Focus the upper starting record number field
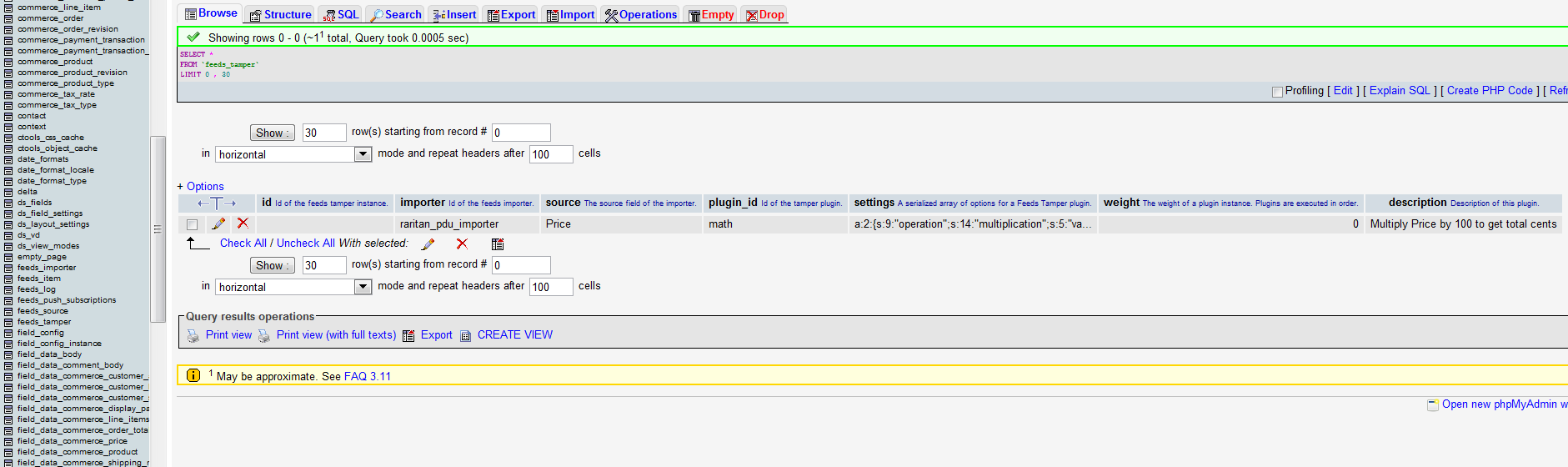 [521, 133]
